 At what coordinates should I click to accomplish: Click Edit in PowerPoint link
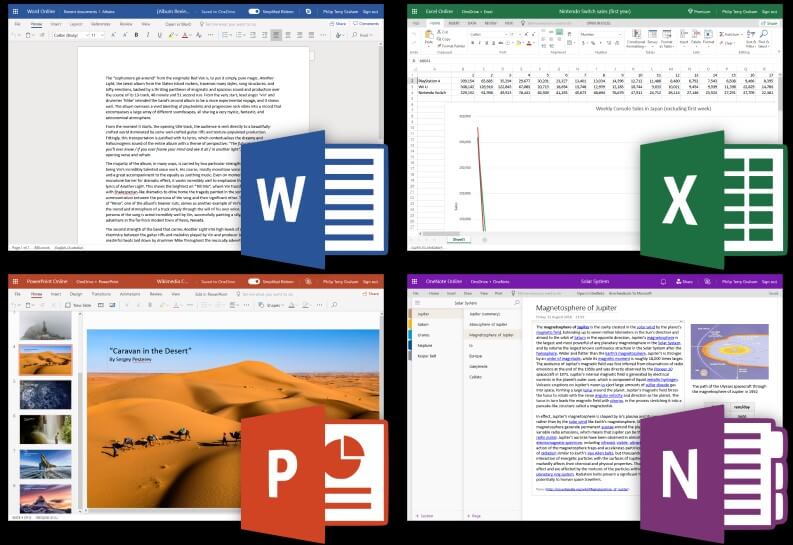pyautogui.click(x=211, y=294)
